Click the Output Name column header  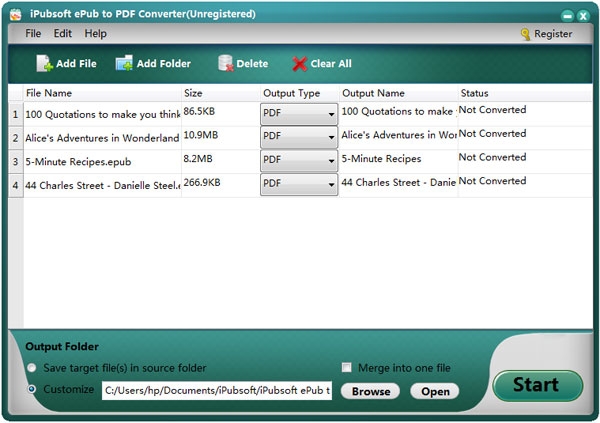point(398,93)
